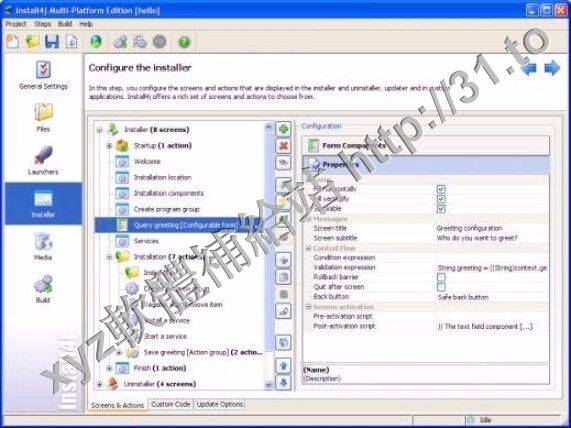571x428 pixels.
Task: Click the Move Down arrow button
Action: (283, 382)
